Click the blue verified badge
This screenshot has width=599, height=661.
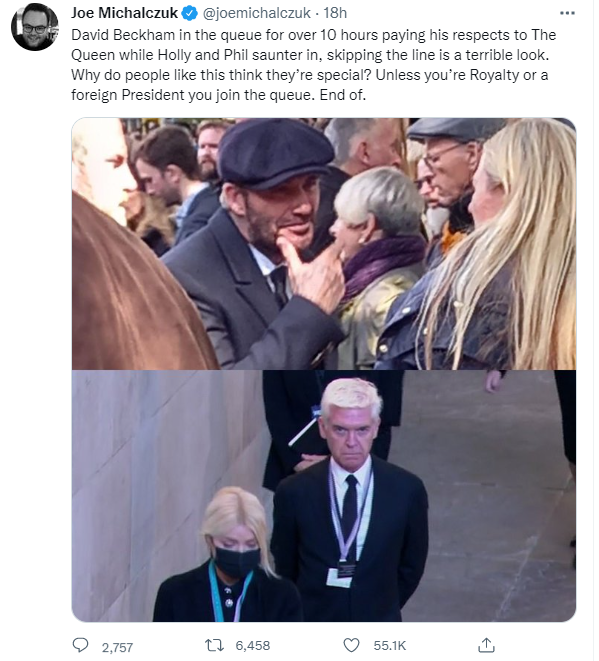(x=189, y=13)
